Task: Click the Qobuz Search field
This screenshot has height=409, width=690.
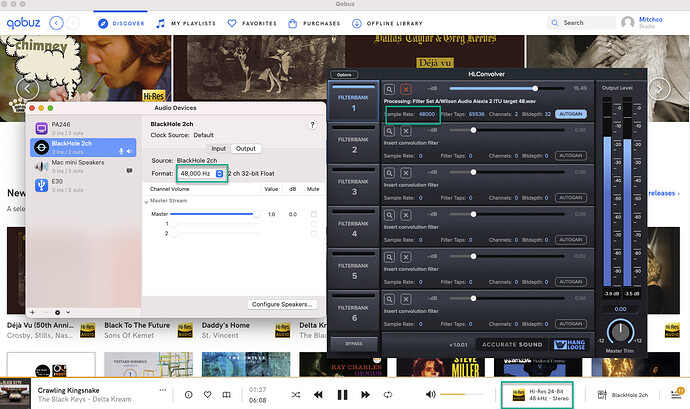Action: (x=582, y=22)
